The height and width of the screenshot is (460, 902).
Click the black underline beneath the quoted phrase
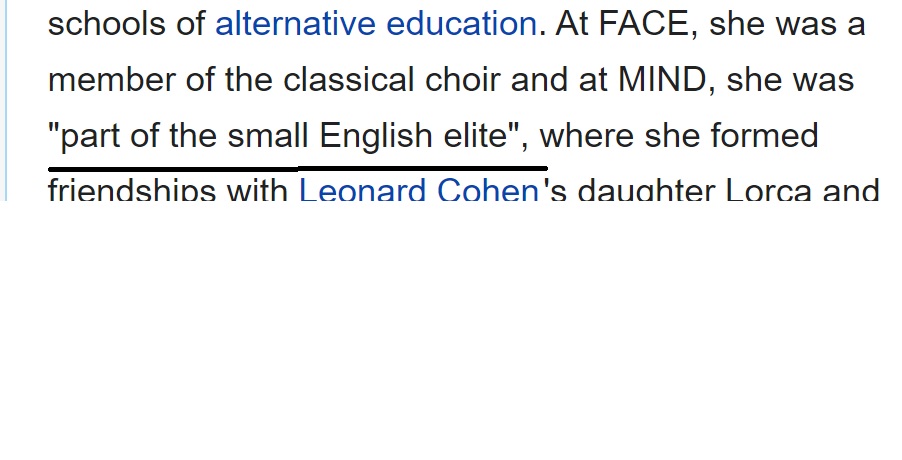[297, 169]
